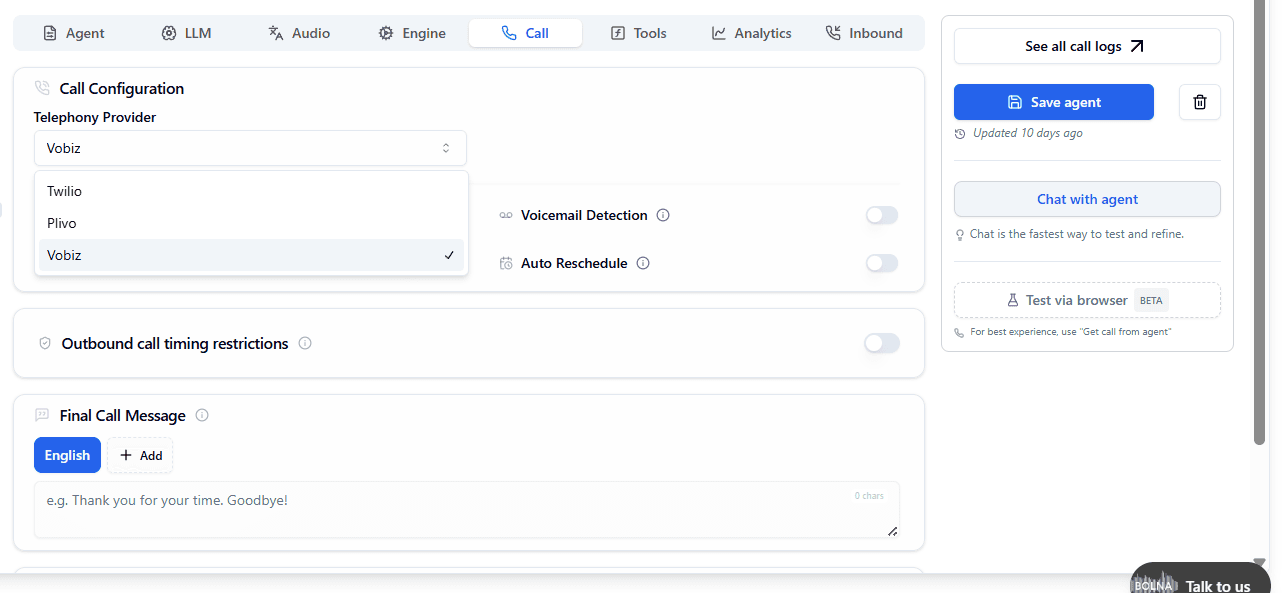1285x593 pixels.
Task: Click the Final Call Message info icon
Action: pyautogui.click(x=202, y=415)
